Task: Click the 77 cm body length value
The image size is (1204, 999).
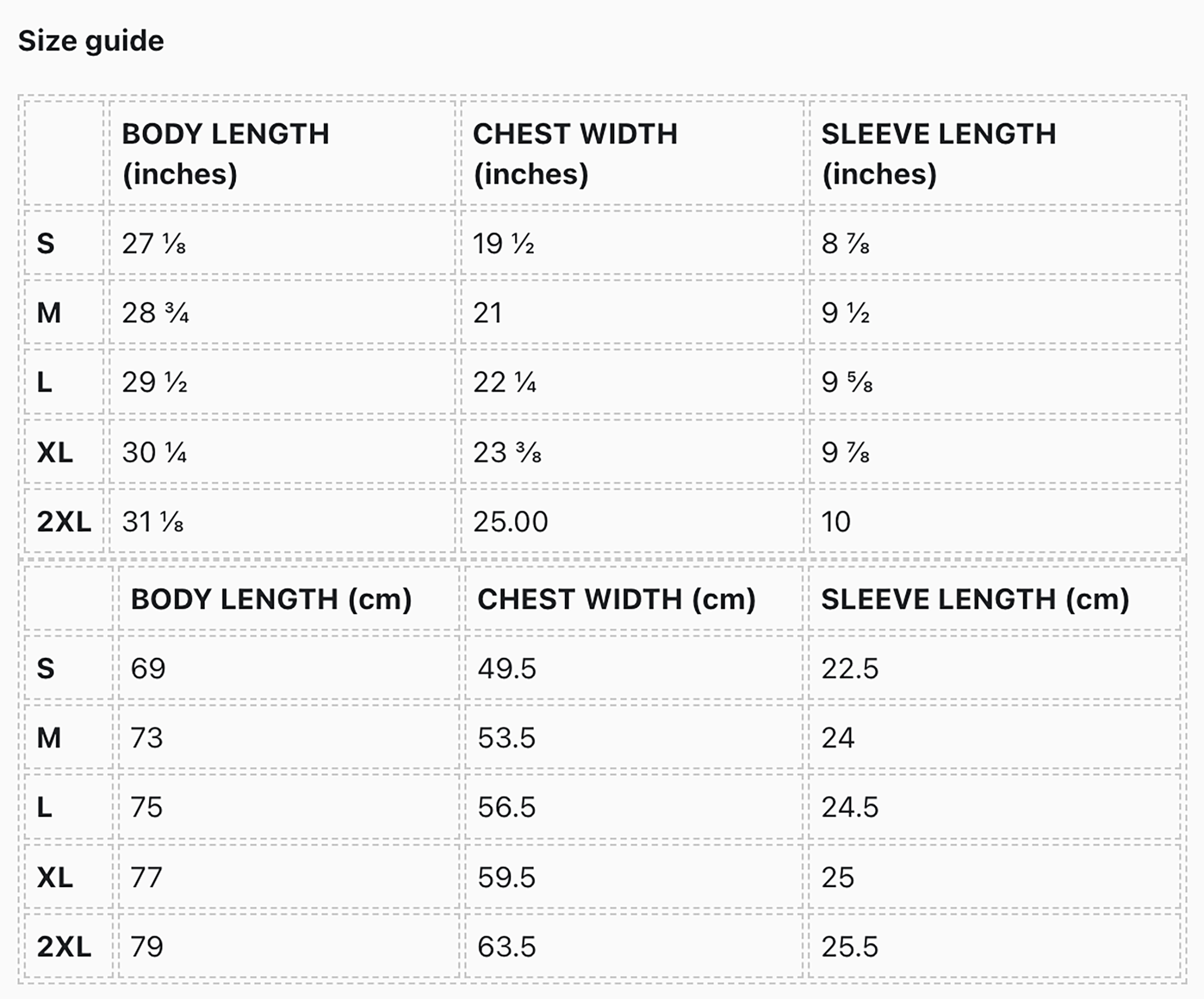Action: pos(146,877)
